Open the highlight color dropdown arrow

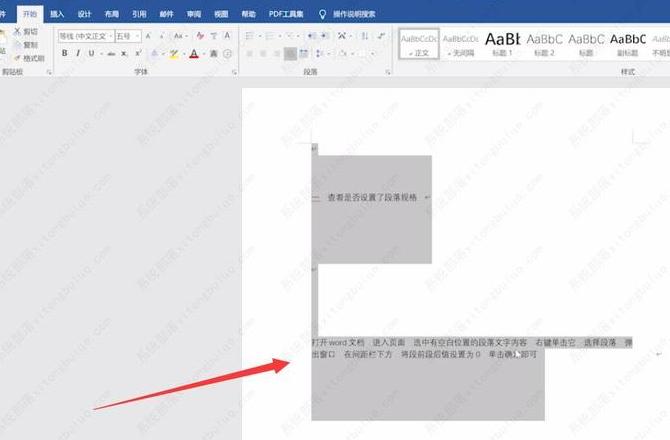click(x=184, y=54)
